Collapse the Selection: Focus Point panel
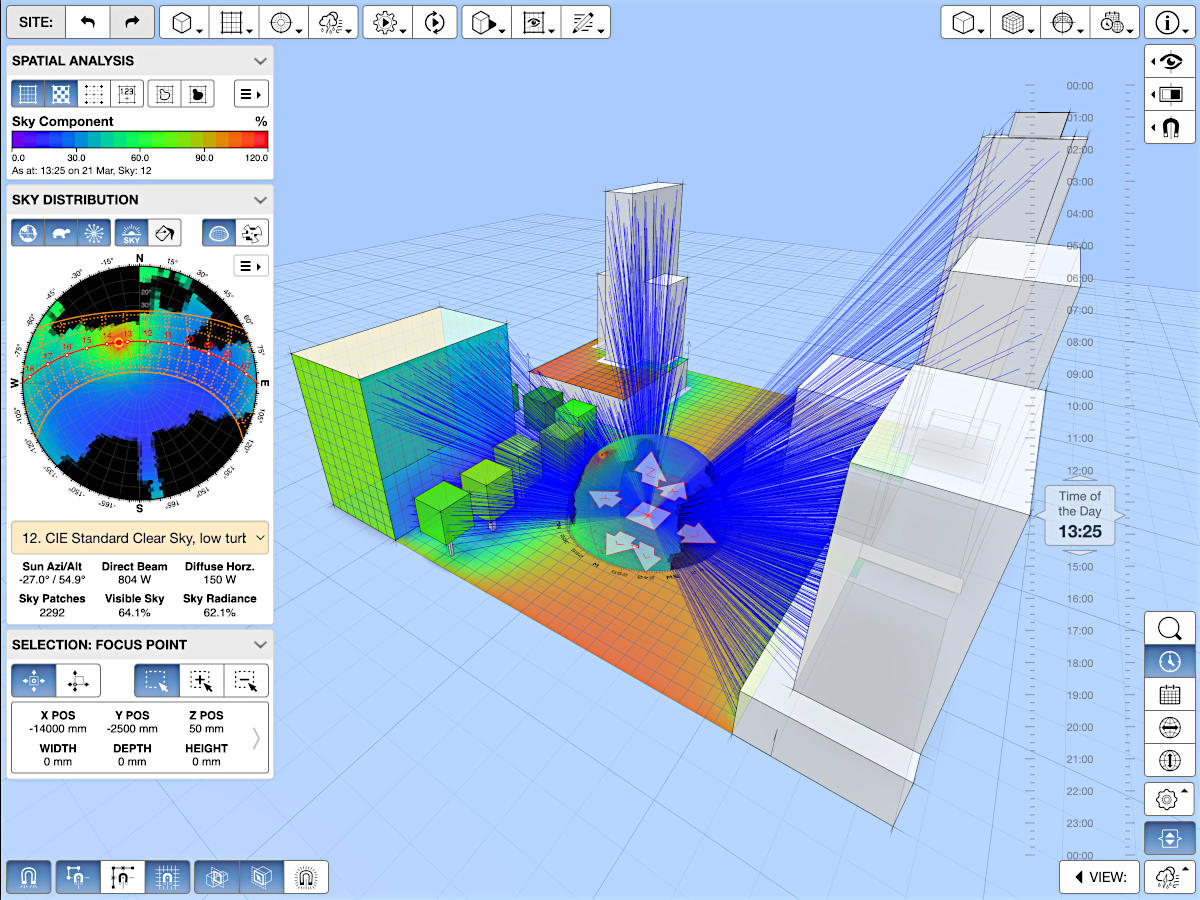This screenshot has width=1200, height=900. tap(260, 645)
